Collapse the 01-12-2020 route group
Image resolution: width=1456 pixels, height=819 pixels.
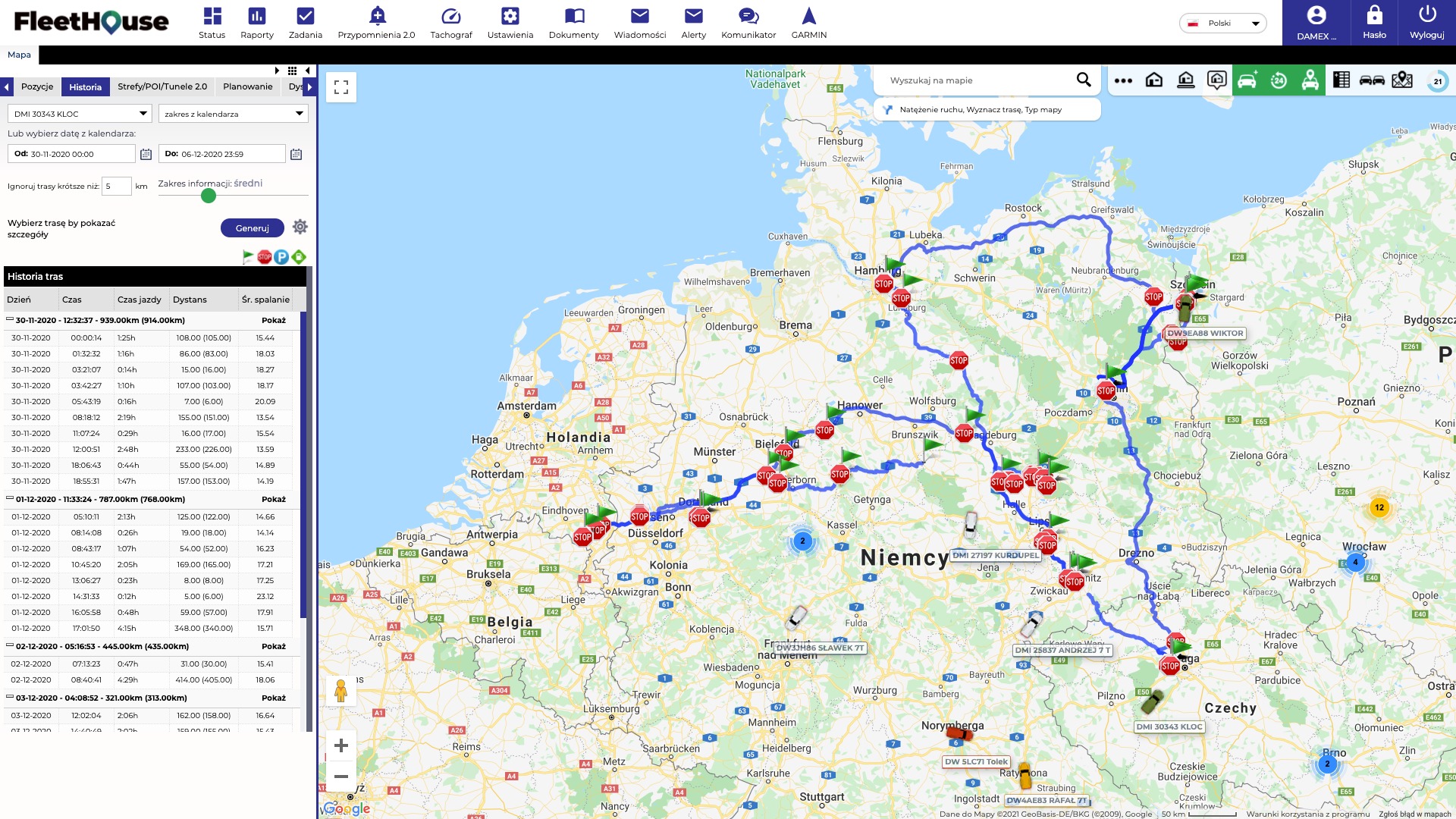pos(10,499)
